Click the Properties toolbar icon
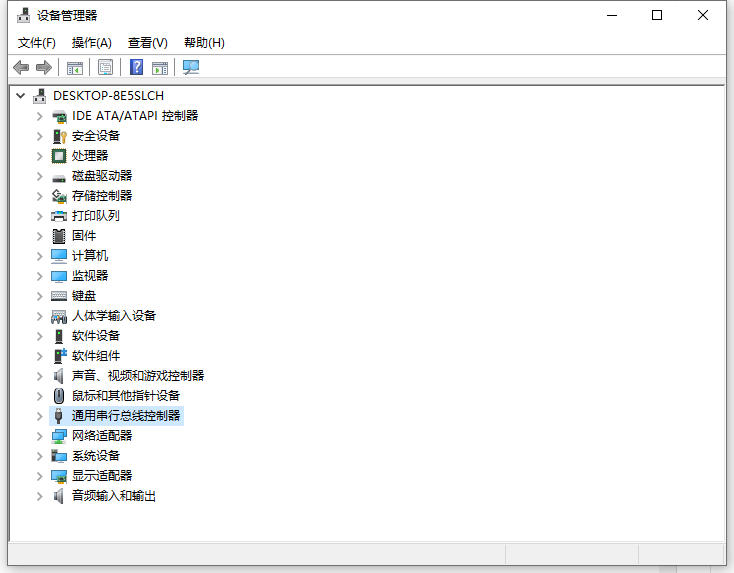Screen dimensions: 734x573 coord(105,67)
